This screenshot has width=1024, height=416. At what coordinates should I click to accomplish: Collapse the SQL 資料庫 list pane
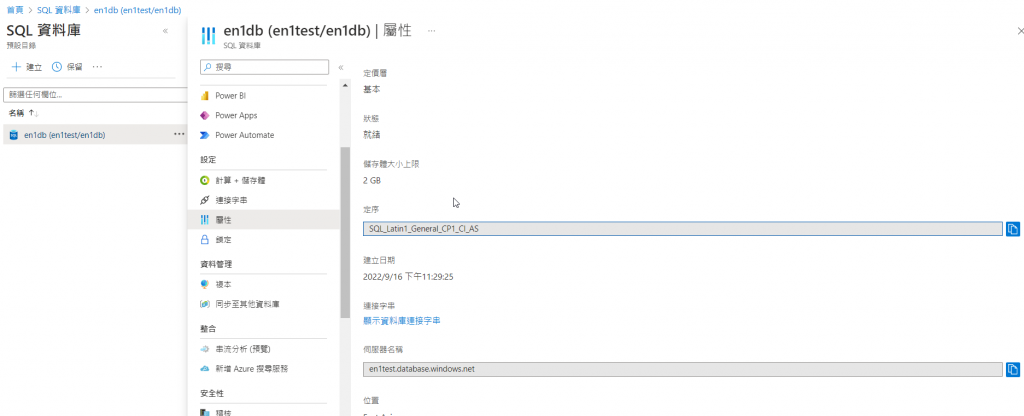[165, 31]
